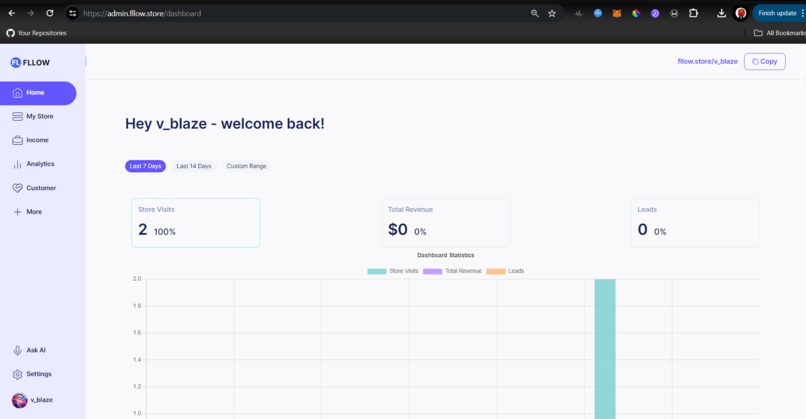This screenshot has width=806, height=419.
Task: Click the blue round extension icon
Action: (x=598, y=13)
